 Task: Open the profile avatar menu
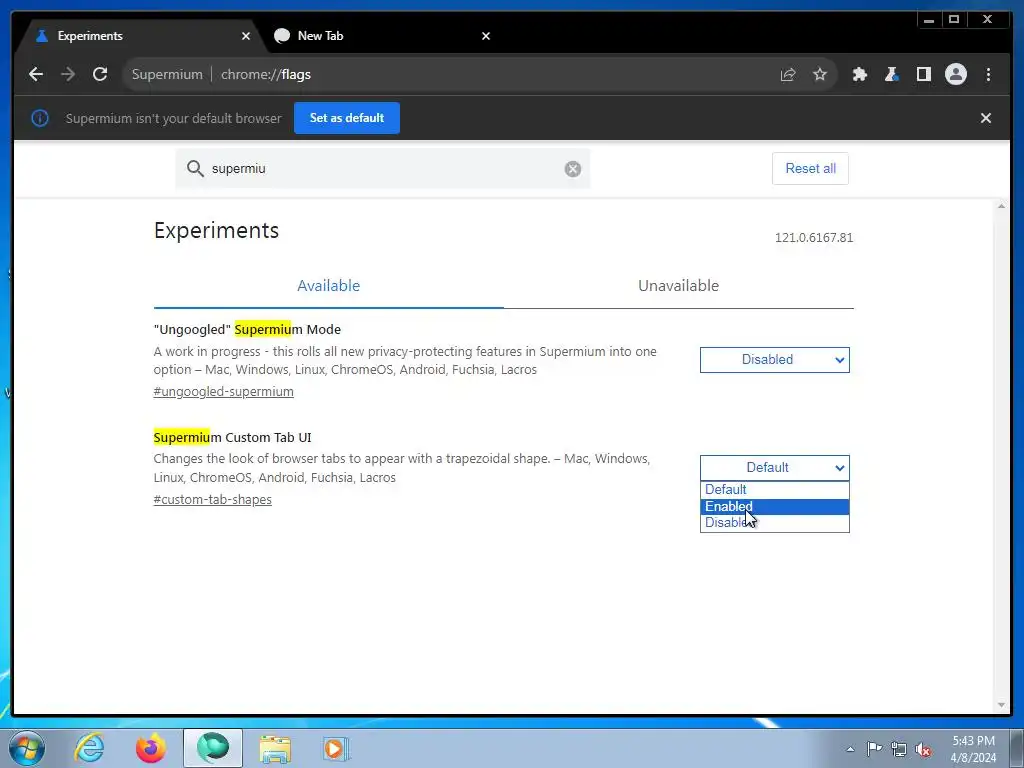click(x=955, y=74)
